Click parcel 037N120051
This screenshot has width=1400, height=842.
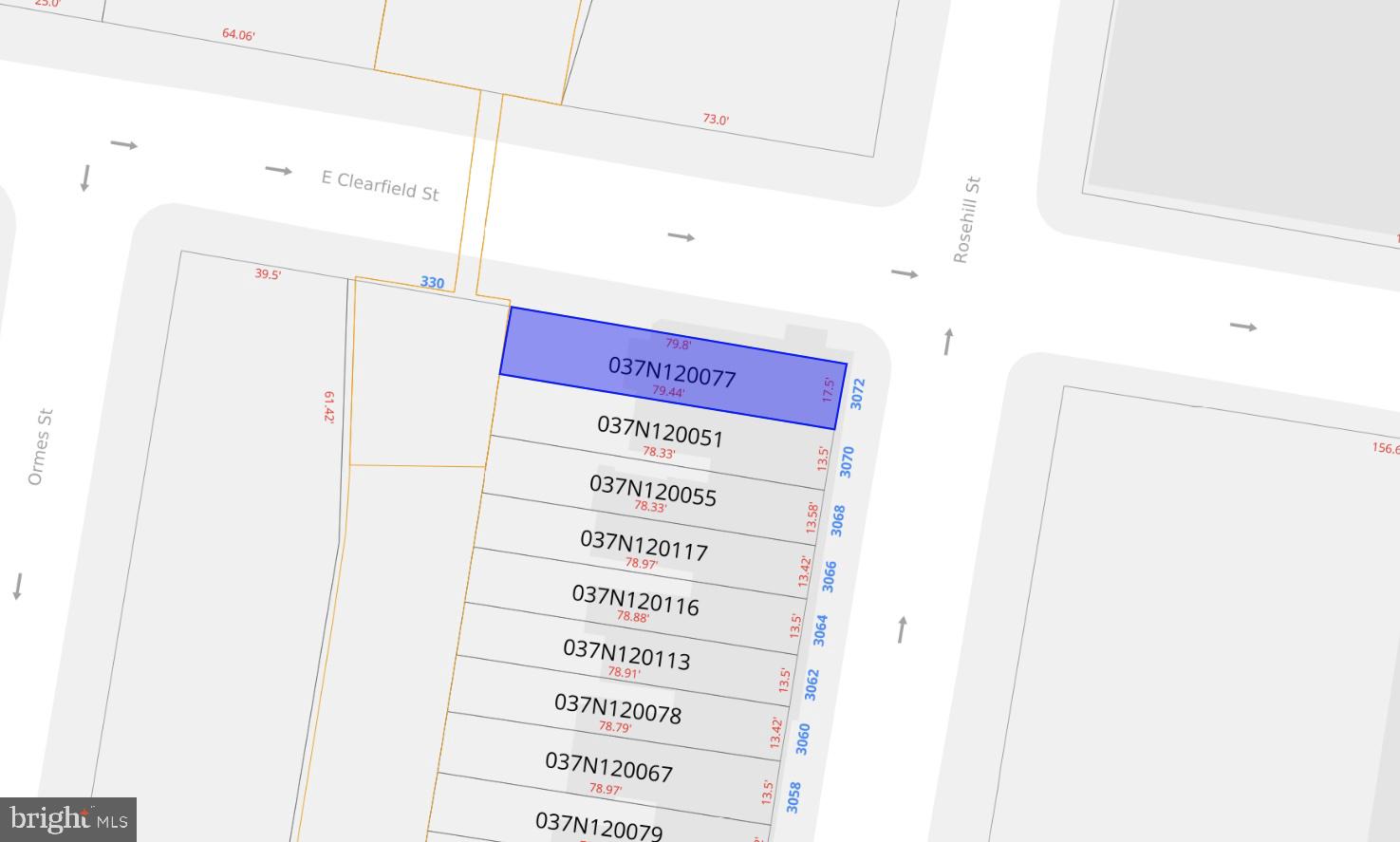click(x=661, y=431)
